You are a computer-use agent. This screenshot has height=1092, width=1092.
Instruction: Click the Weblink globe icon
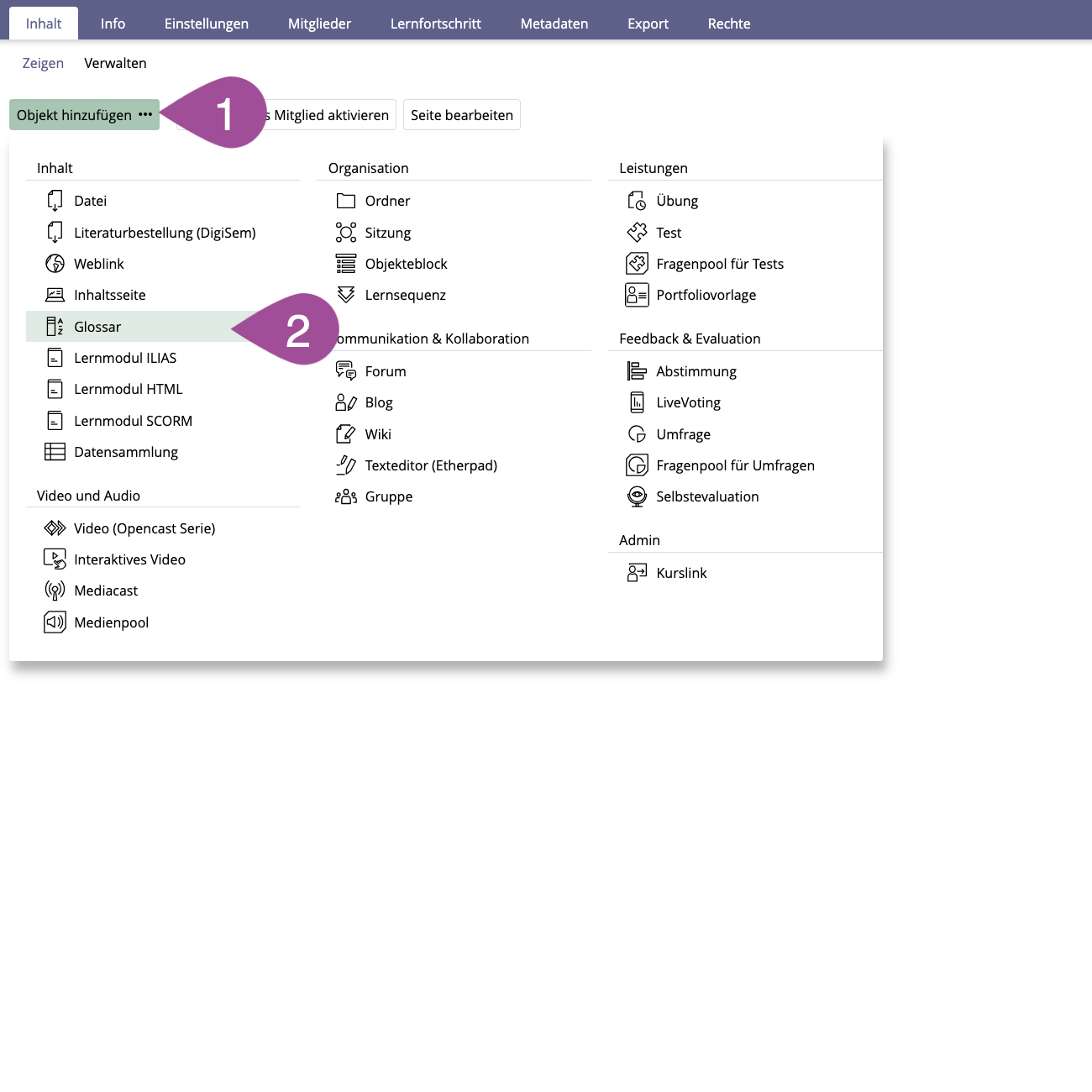point(55,264)
